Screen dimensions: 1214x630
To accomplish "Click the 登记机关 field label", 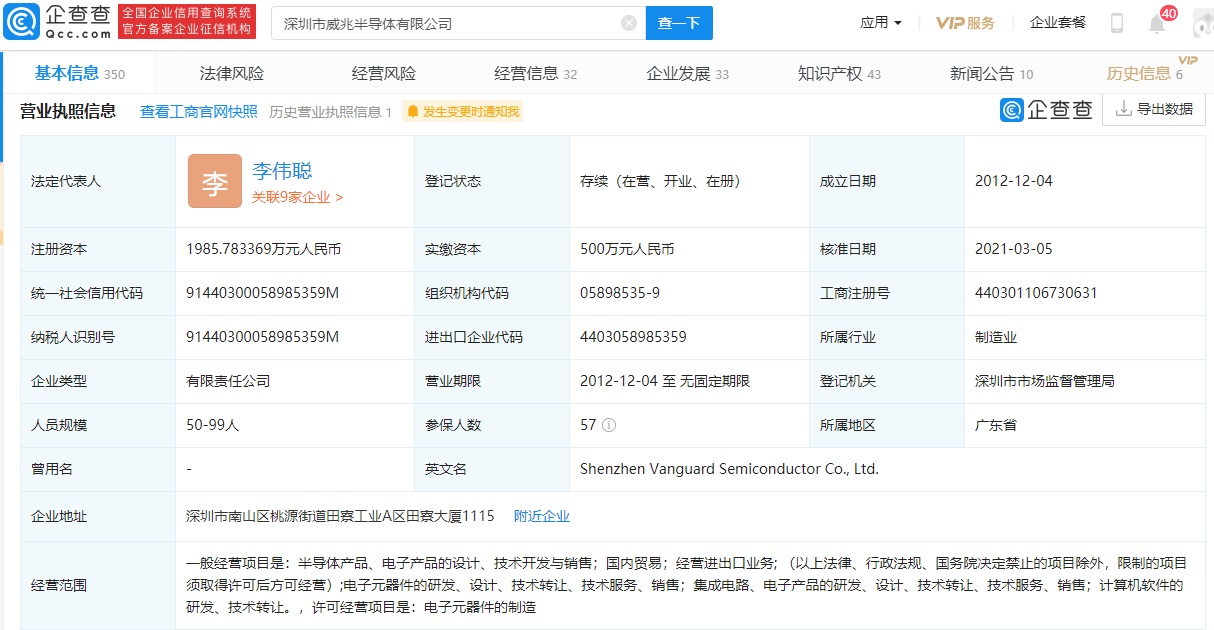I will pos(848,381).
